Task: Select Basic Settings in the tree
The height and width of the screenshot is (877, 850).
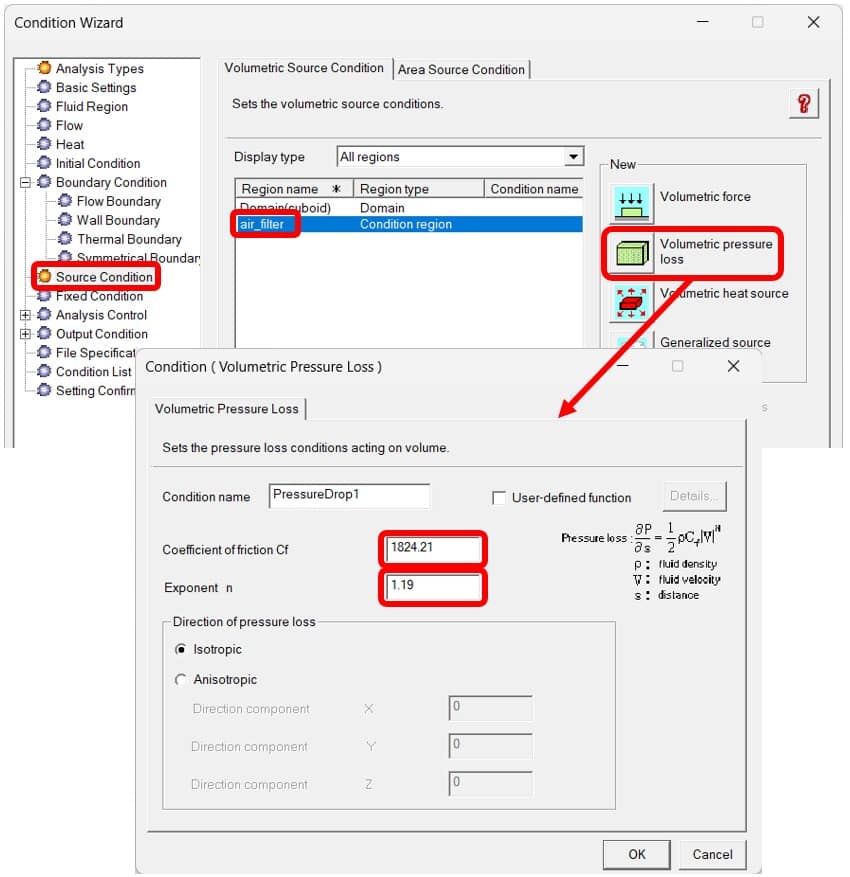Action: point(96,87)
